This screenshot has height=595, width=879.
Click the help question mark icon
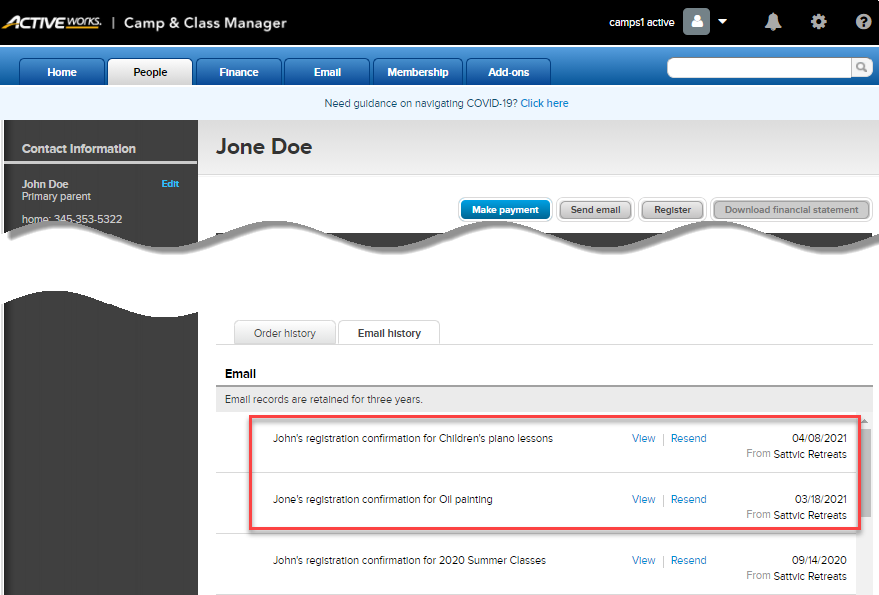(864, 22)
